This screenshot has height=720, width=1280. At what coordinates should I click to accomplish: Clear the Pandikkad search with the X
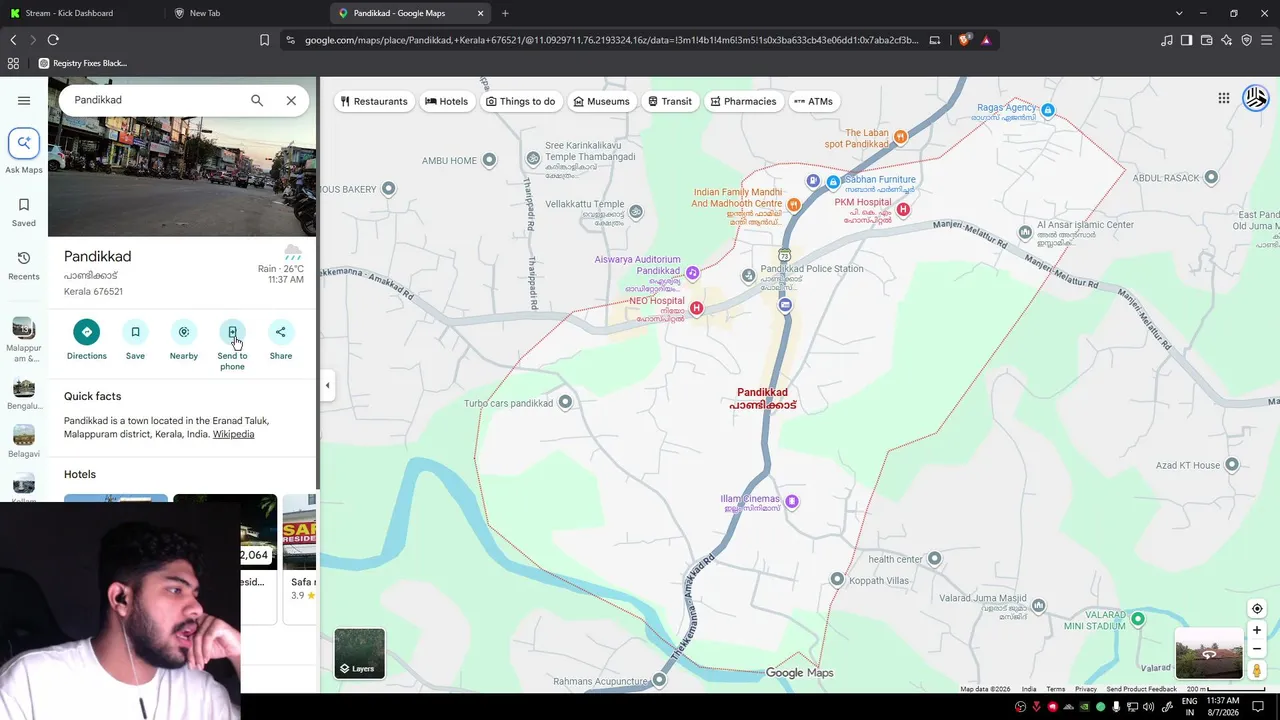291,100
